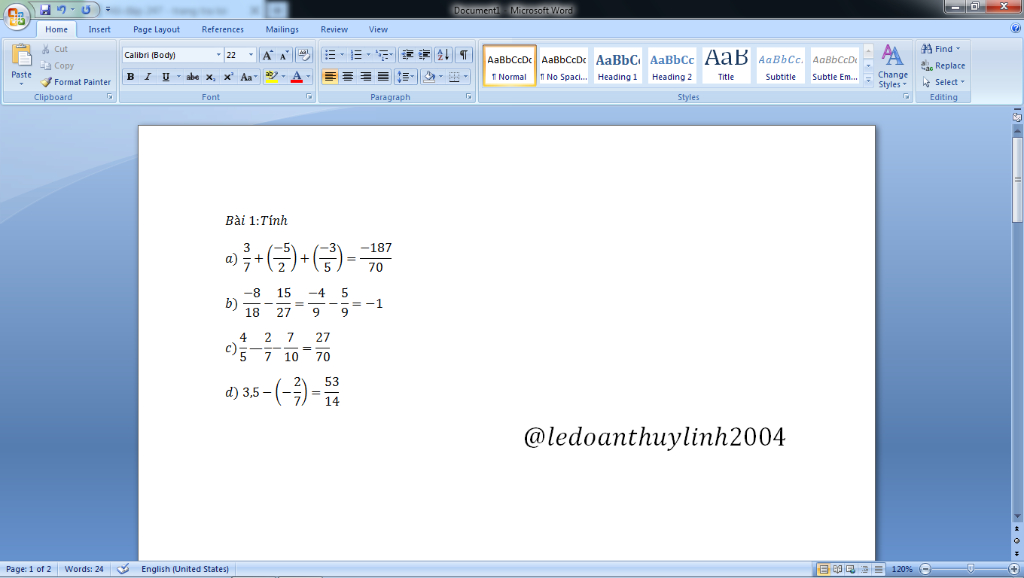The height and width of the screenshot is (578, 1024).
Task: Undo the last action
Action: [61, 10]
